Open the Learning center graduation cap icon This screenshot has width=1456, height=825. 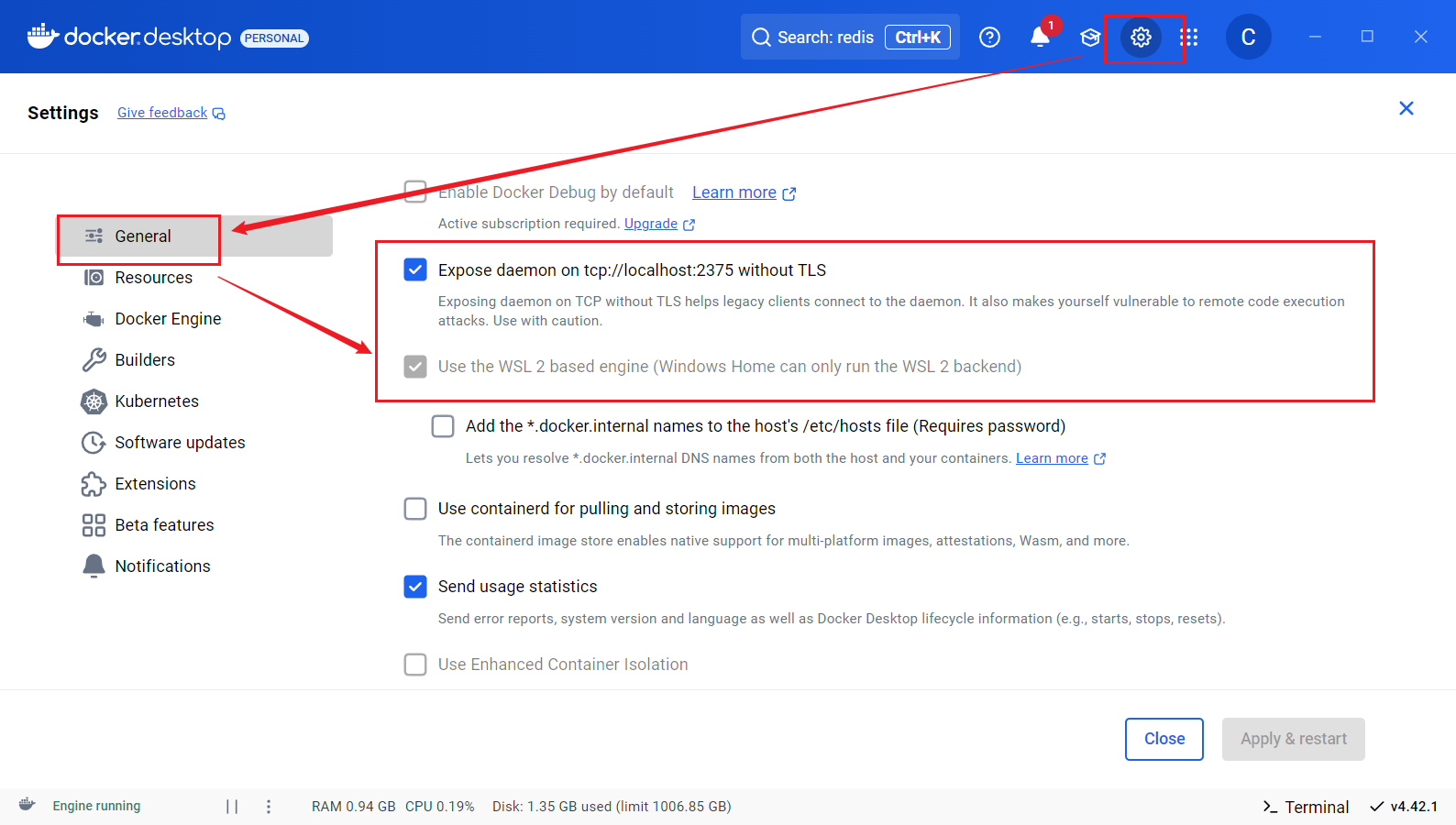tap(1090, 38)
